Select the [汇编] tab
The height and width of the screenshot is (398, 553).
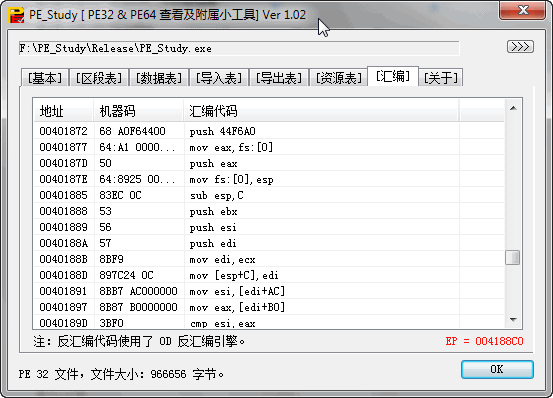393,76
